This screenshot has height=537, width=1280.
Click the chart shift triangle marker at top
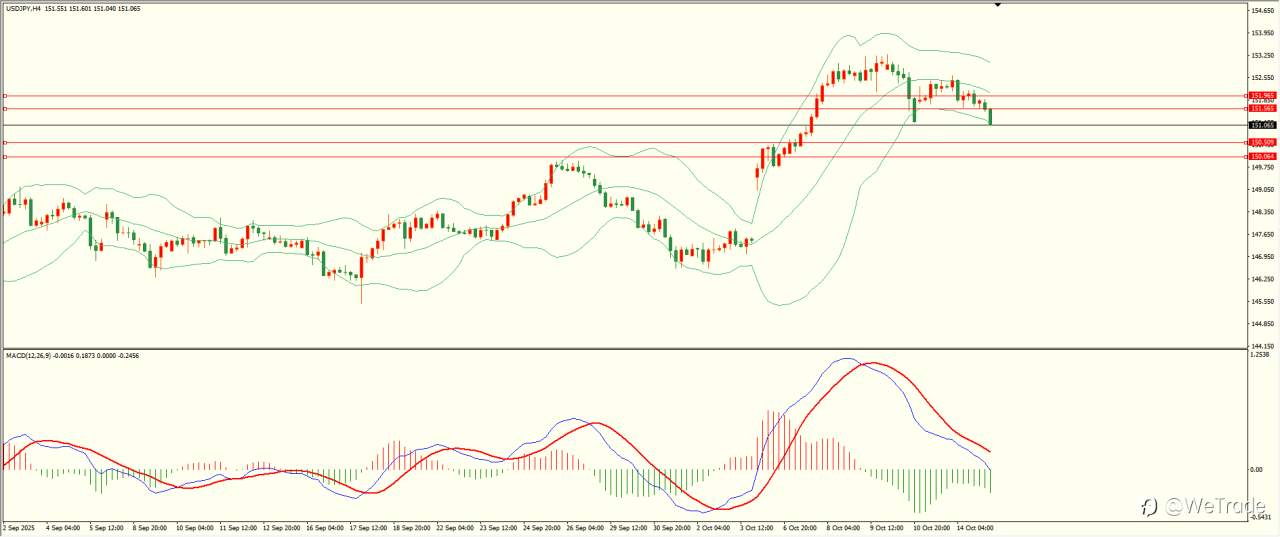pyautogui.click(x=997, y=5)
